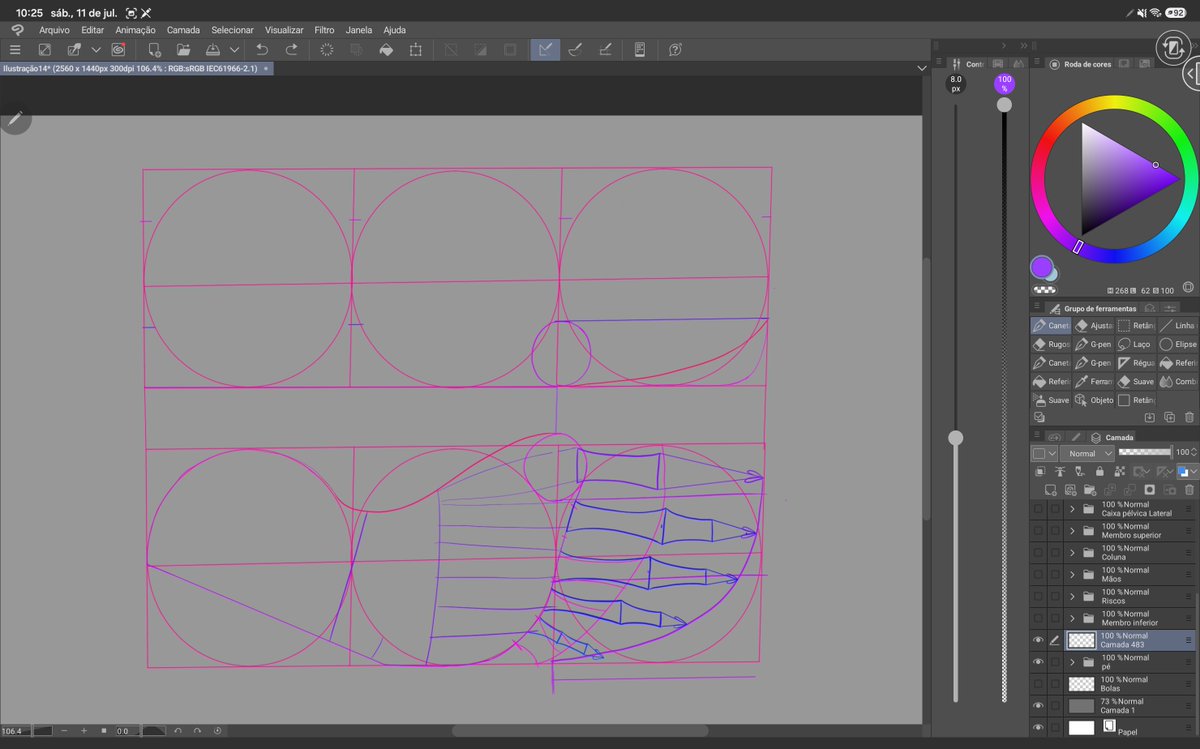Toggle snap to special ruler icon
The image size is (1200, 749).
coord(576,49)
